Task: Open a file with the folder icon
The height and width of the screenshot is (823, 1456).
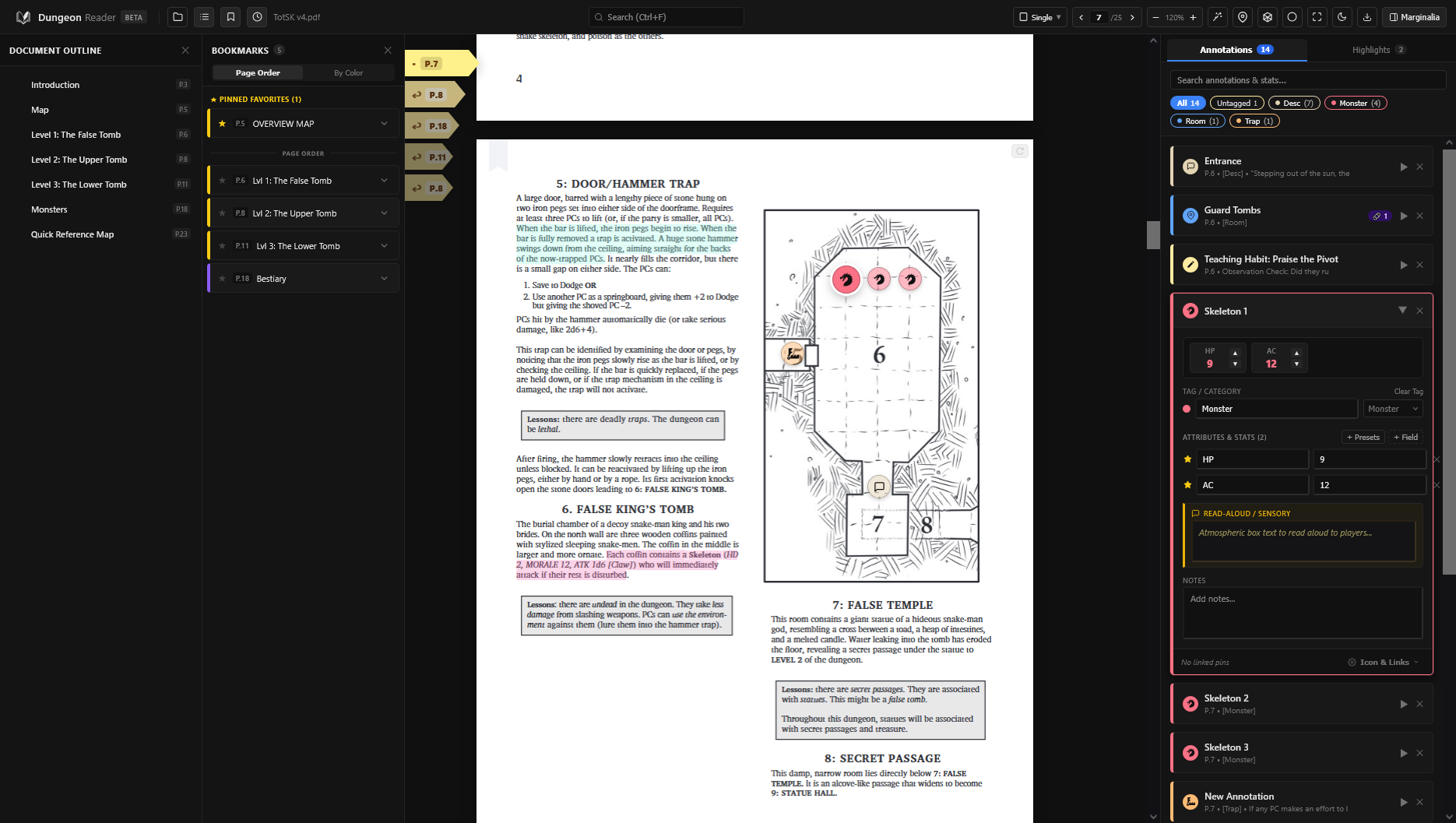Action: point(178,17)
